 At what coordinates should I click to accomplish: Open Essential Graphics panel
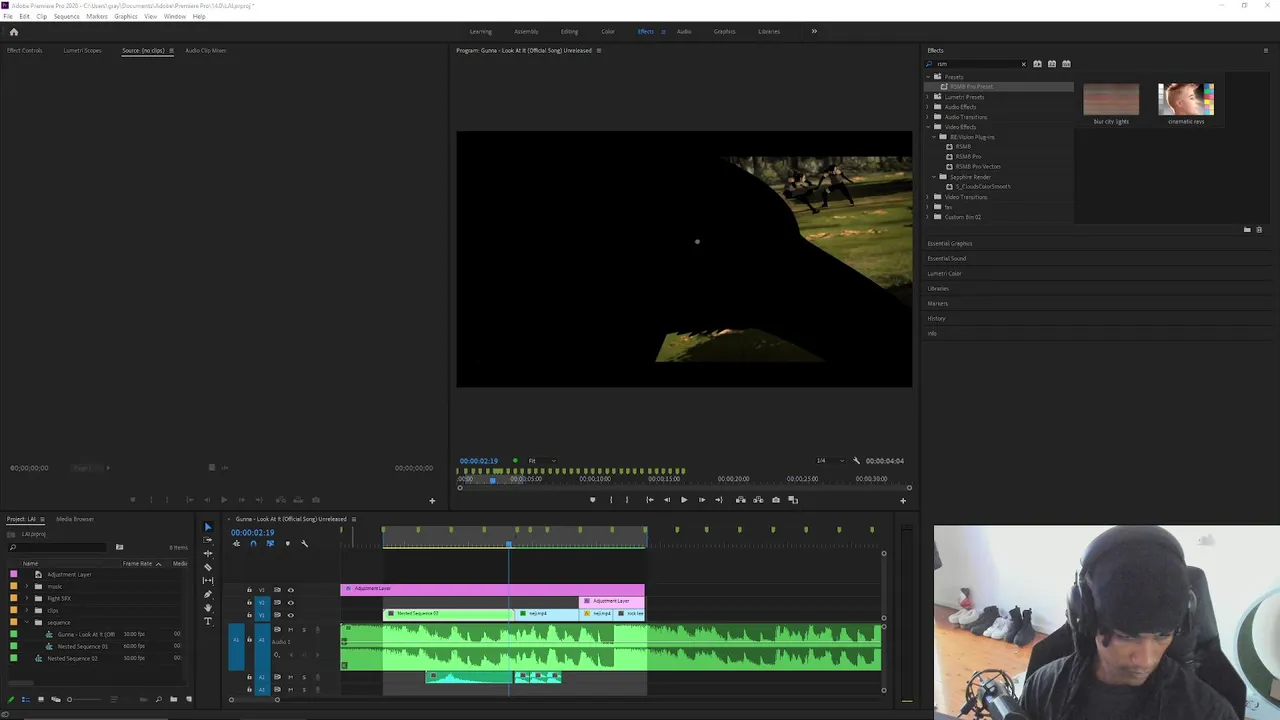click(950, 244)
